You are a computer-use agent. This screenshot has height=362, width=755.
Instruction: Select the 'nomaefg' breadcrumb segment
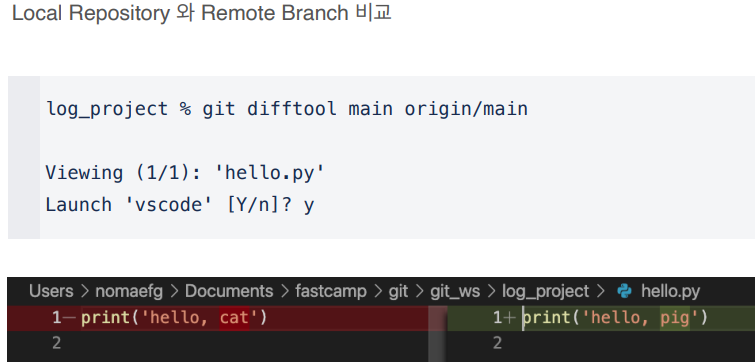129,291
